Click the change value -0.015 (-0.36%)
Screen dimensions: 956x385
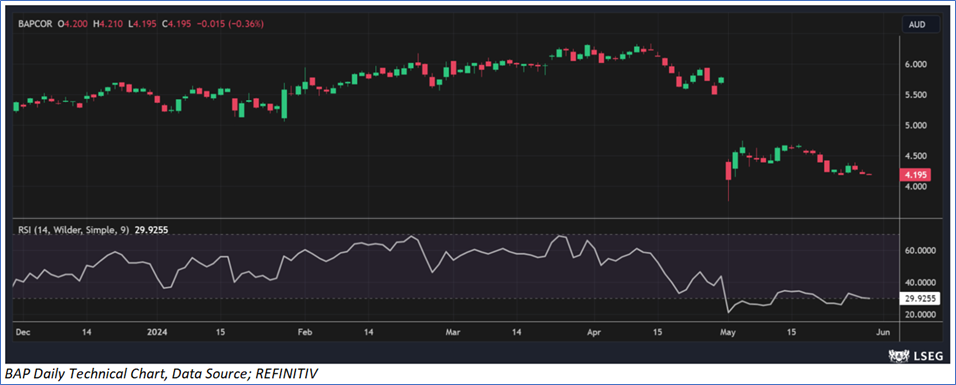point(230,24)
